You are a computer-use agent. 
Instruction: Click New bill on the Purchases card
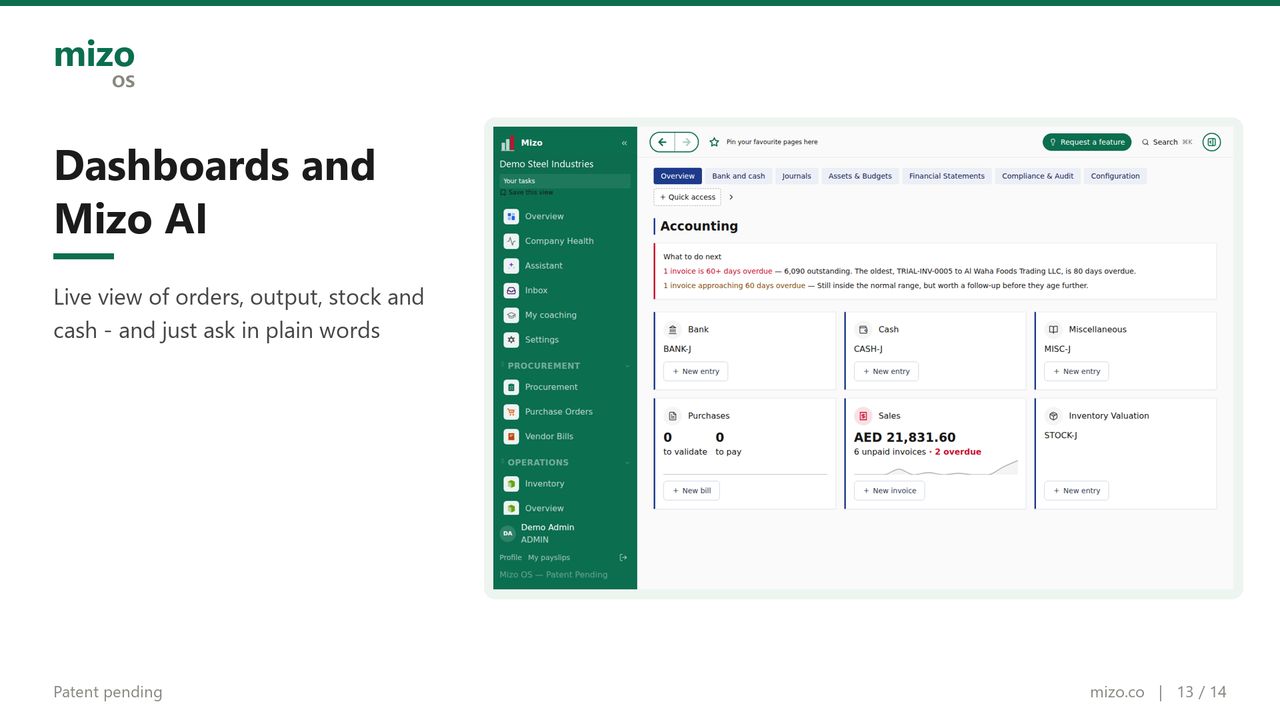pyautogui.click(x=691, y=491)
